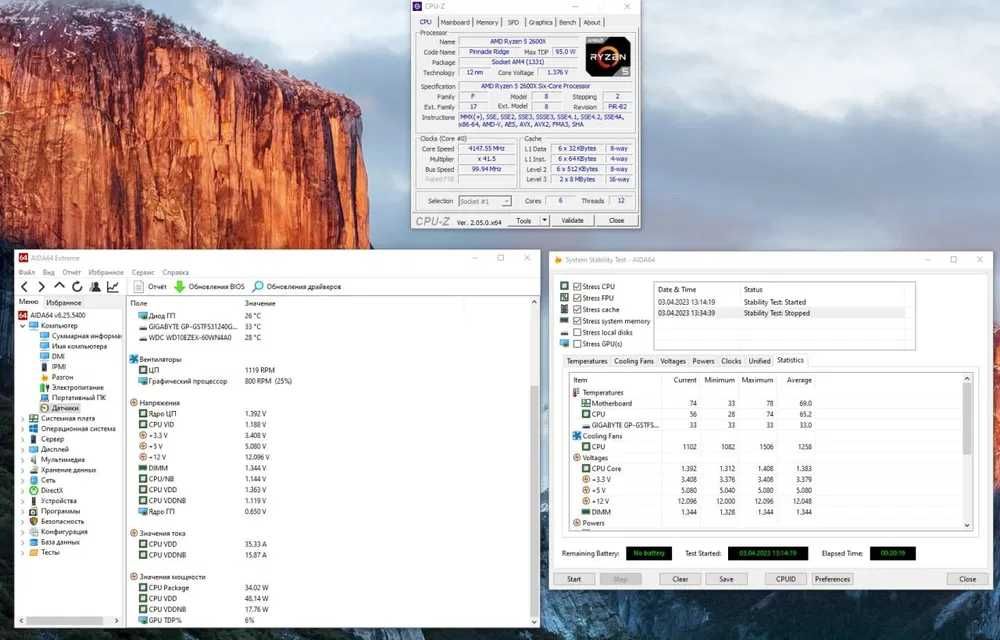The image size is (1000, 640).
Task: Toggle the Stress FPU checkbox
Action: pyautogui.click(x=577, y=298)
